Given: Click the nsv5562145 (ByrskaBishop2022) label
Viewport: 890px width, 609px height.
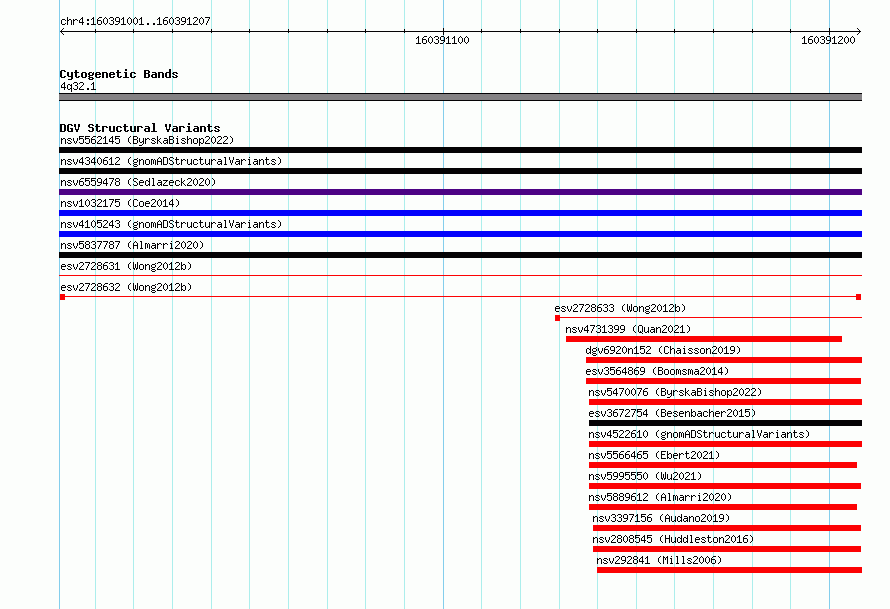Looking at the screenshot, I should [x=147, y=140].
